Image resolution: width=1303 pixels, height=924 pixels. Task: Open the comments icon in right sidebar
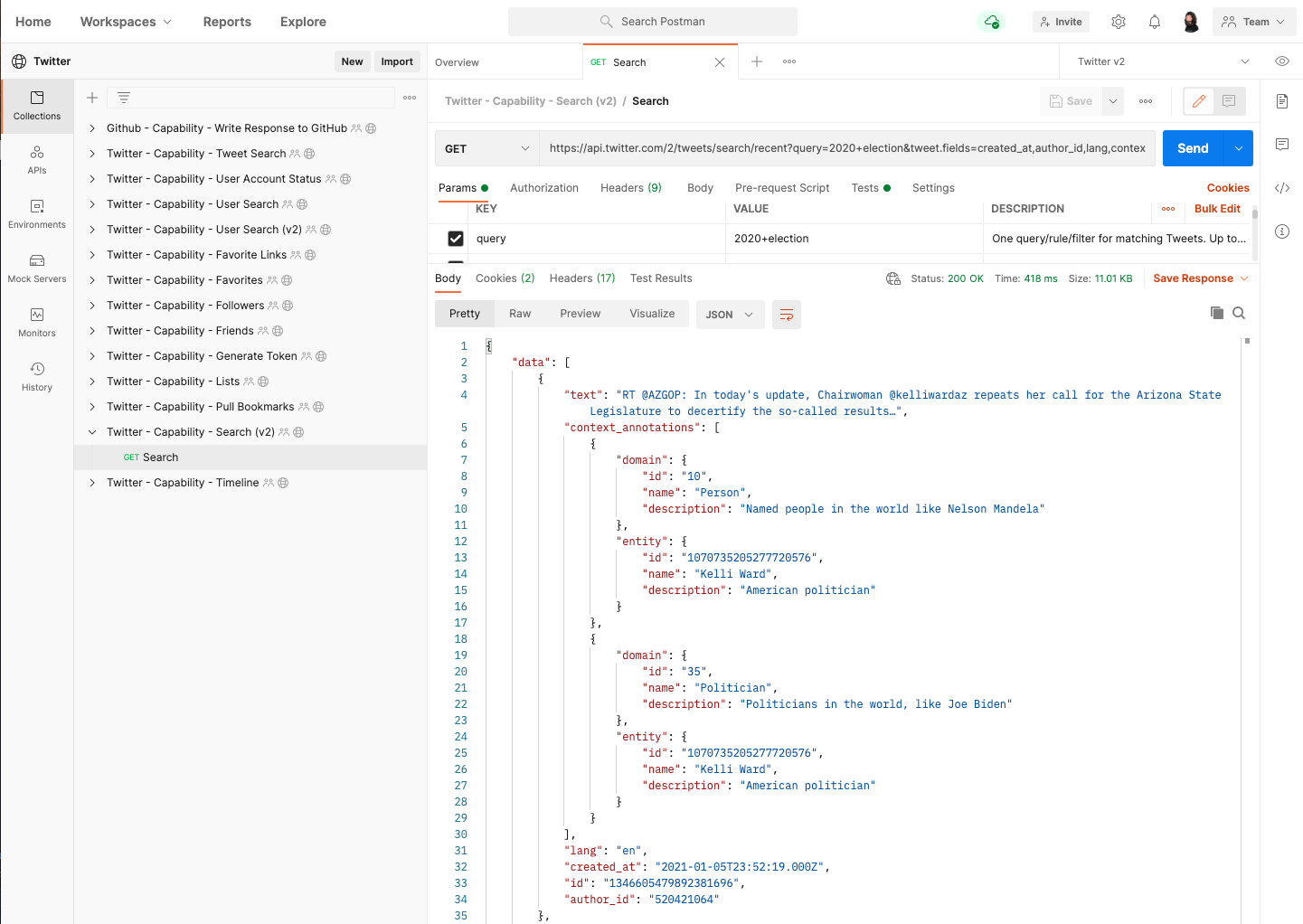click(1281, 145)
